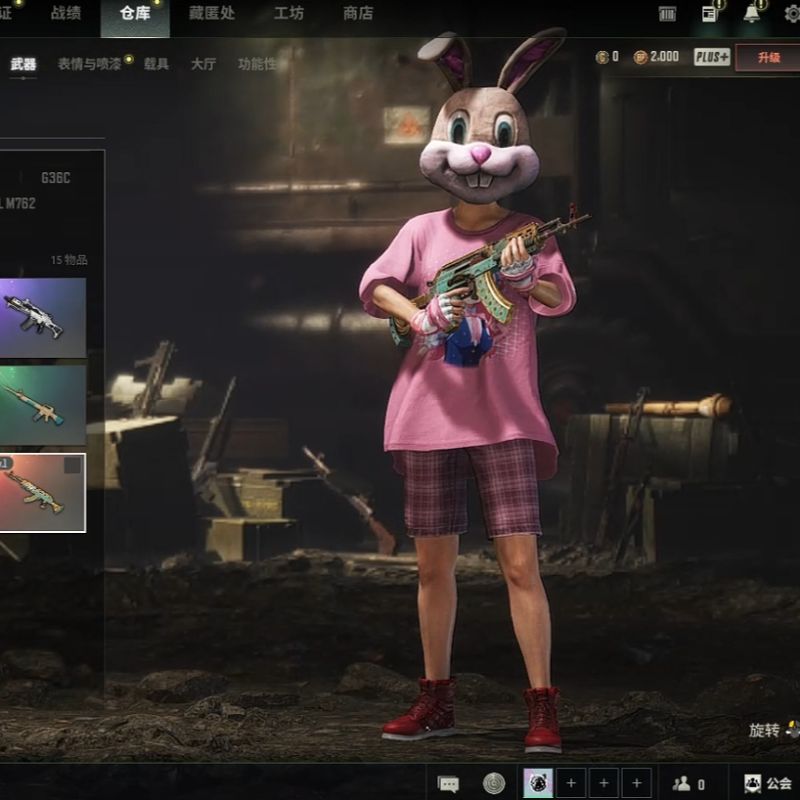Click the BP coin balance 2,000
This screenshot has height=800, width=800.
(656, 57)
